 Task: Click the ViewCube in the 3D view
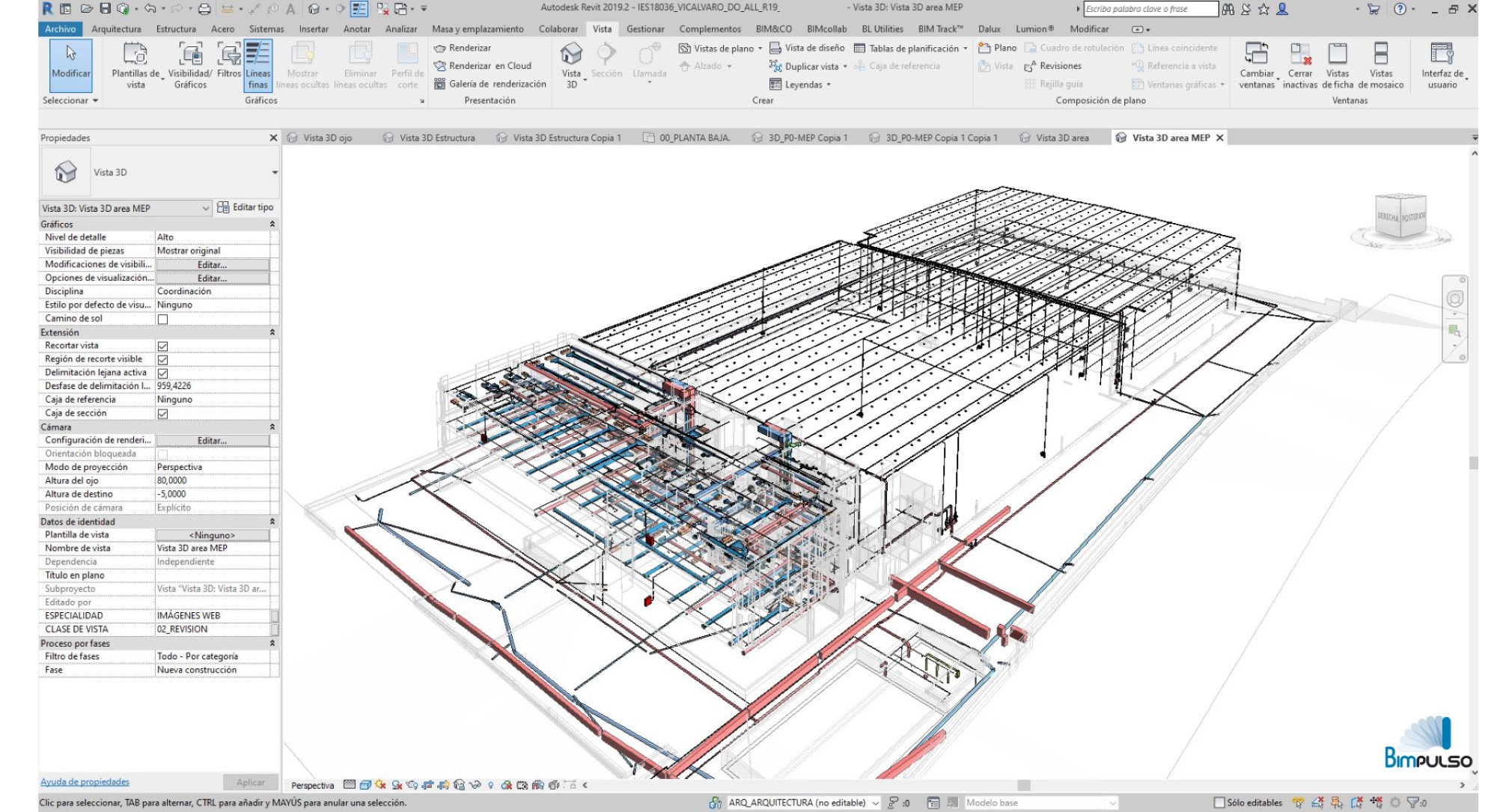pyautogui.click(x=1401, y=217)
